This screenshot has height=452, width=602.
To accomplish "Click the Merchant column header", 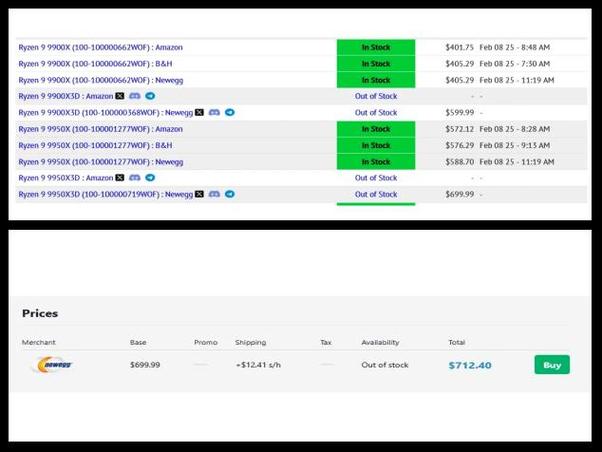I will pos(38,342).
